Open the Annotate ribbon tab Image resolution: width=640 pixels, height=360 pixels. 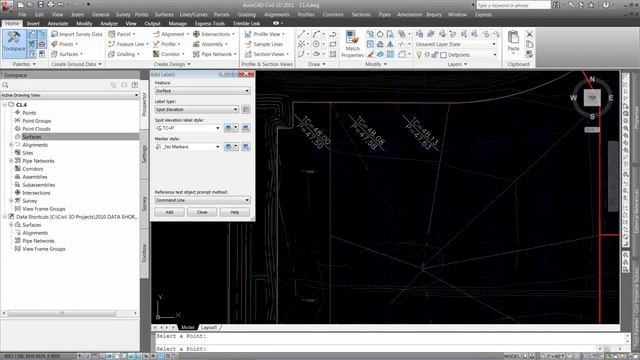58,23
